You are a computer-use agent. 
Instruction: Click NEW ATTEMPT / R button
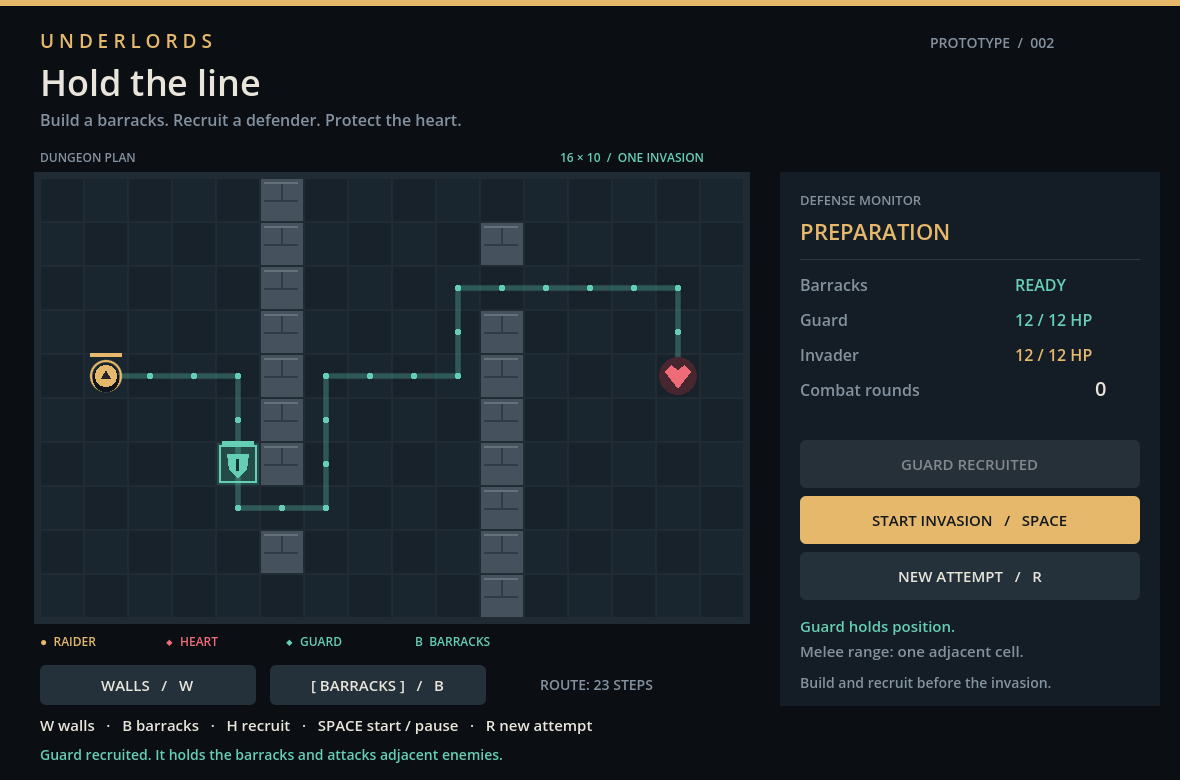[969, 577]
